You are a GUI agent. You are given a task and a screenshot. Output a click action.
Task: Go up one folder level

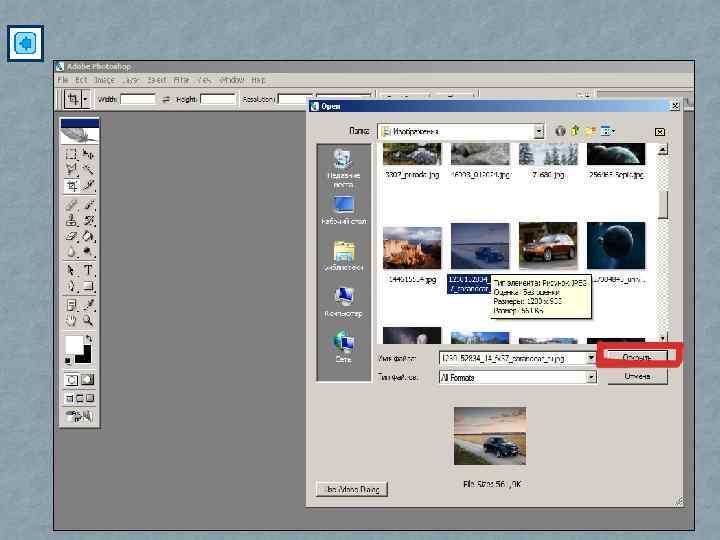(575, 131)
